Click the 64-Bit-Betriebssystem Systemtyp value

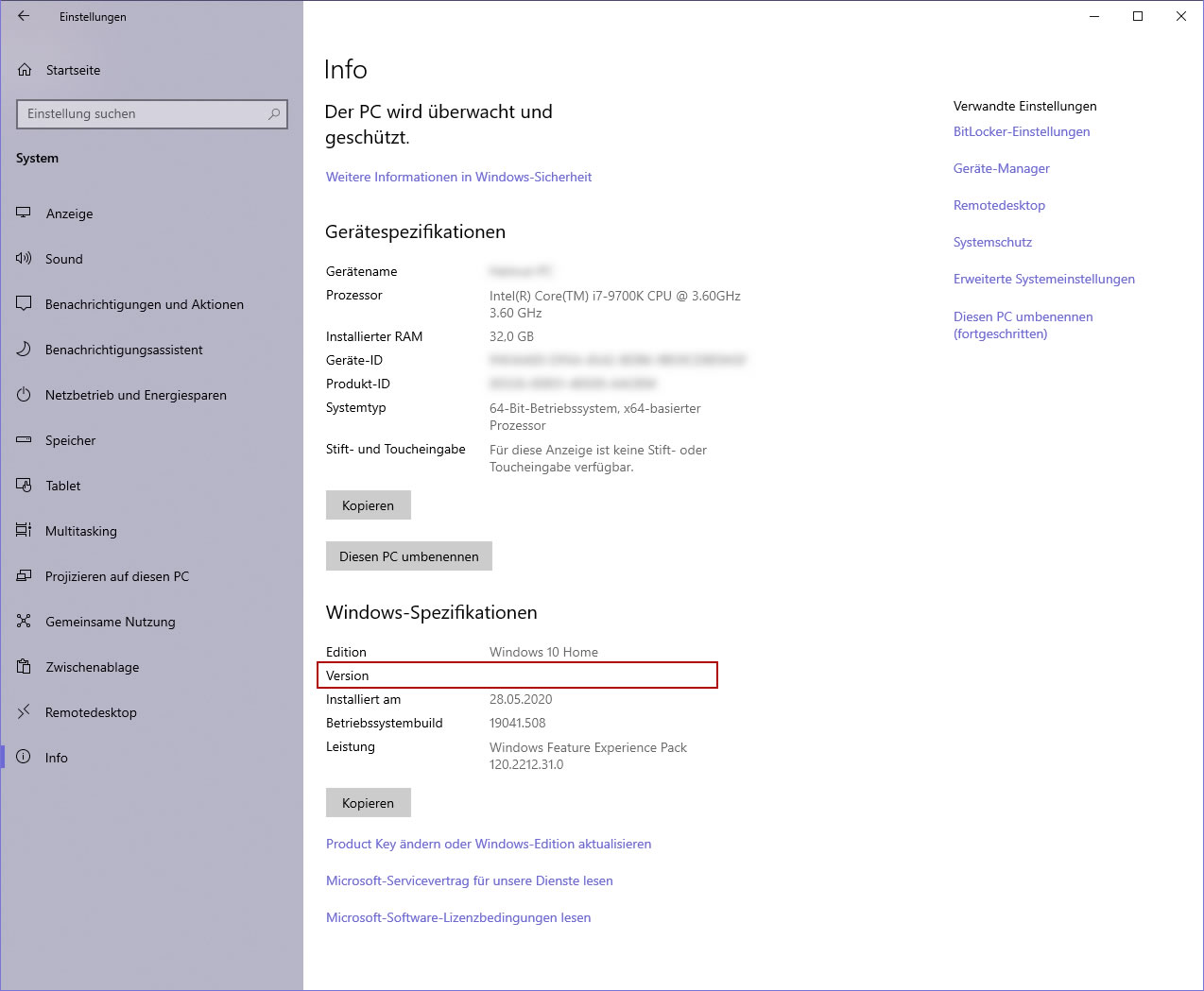595,417
